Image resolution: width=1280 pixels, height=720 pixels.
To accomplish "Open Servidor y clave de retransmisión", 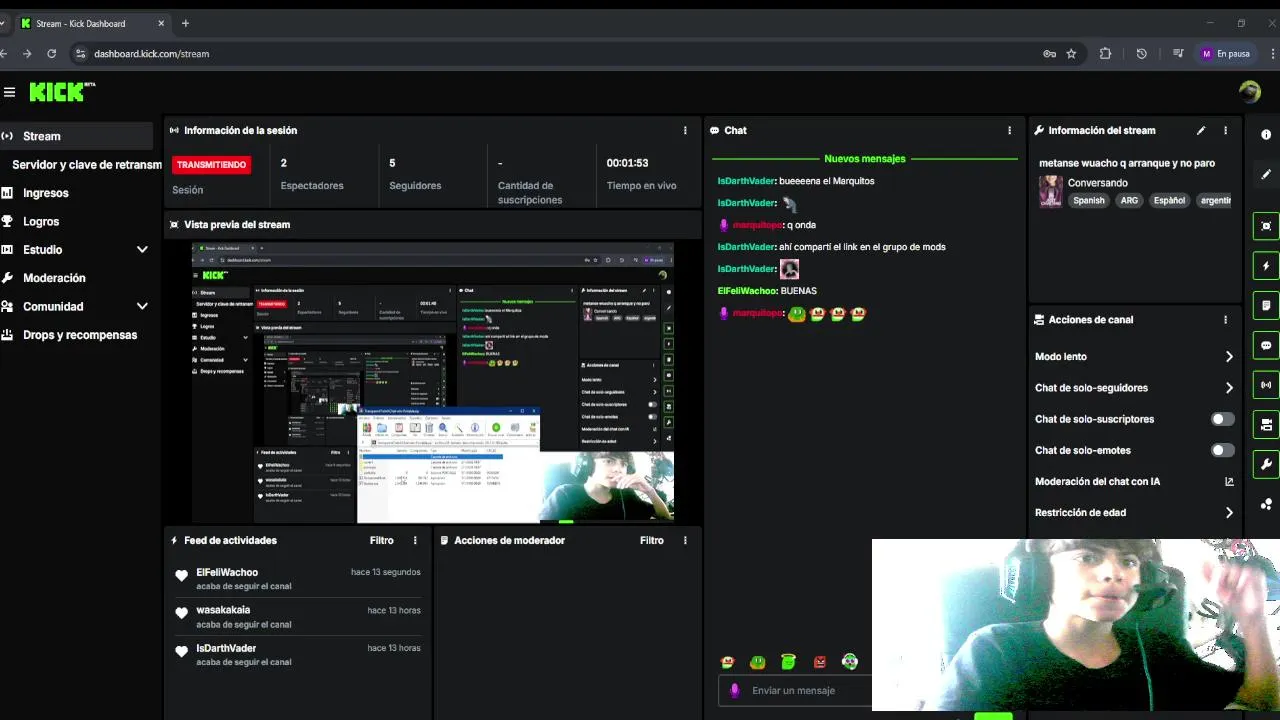I will point(86,165).
